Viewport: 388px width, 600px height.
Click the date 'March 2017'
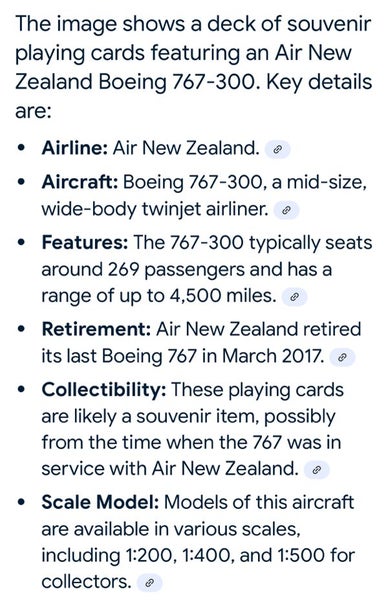pos(273,356)
